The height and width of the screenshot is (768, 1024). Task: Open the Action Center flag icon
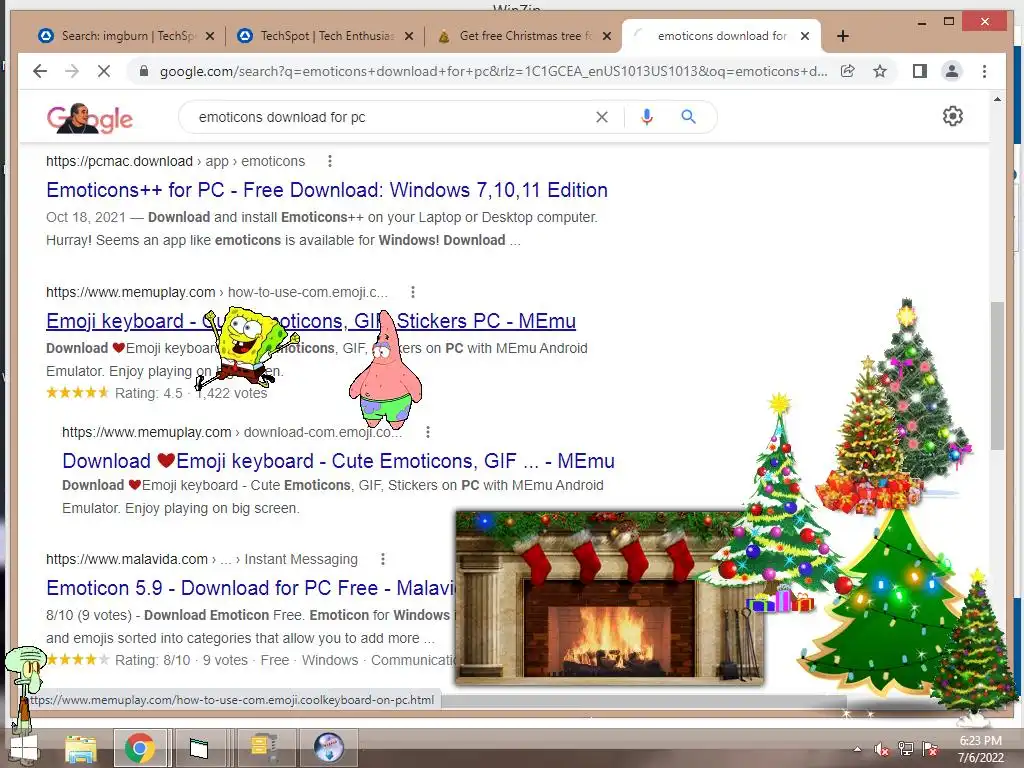coord(930,749)
